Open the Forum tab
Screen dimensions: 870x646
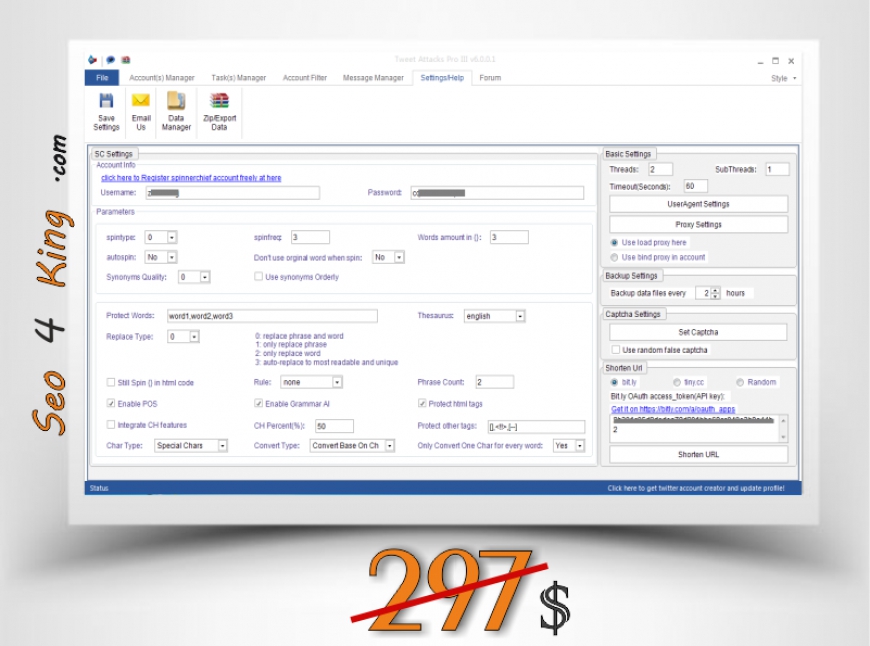[490, 78]
